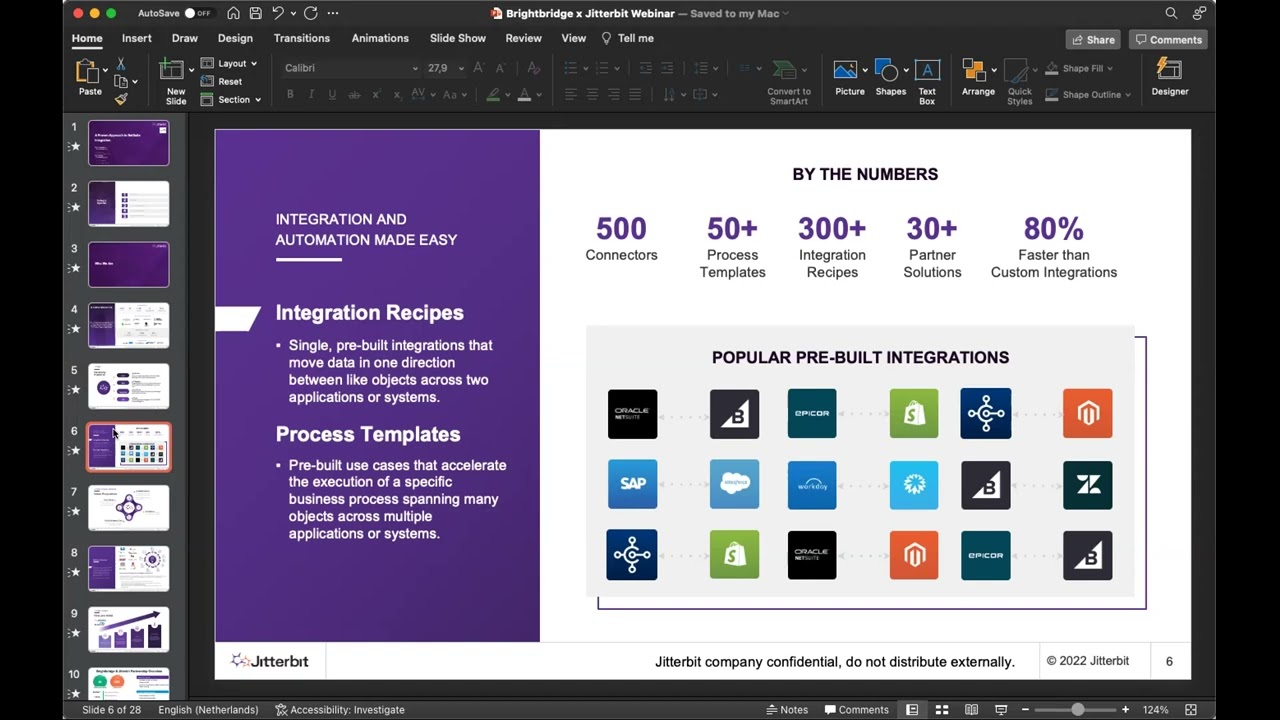Image resolution: width=1280 pixels, height=720 pixels.
Task: Click English (Netherlands) language indicator
Action: (208, 710)
